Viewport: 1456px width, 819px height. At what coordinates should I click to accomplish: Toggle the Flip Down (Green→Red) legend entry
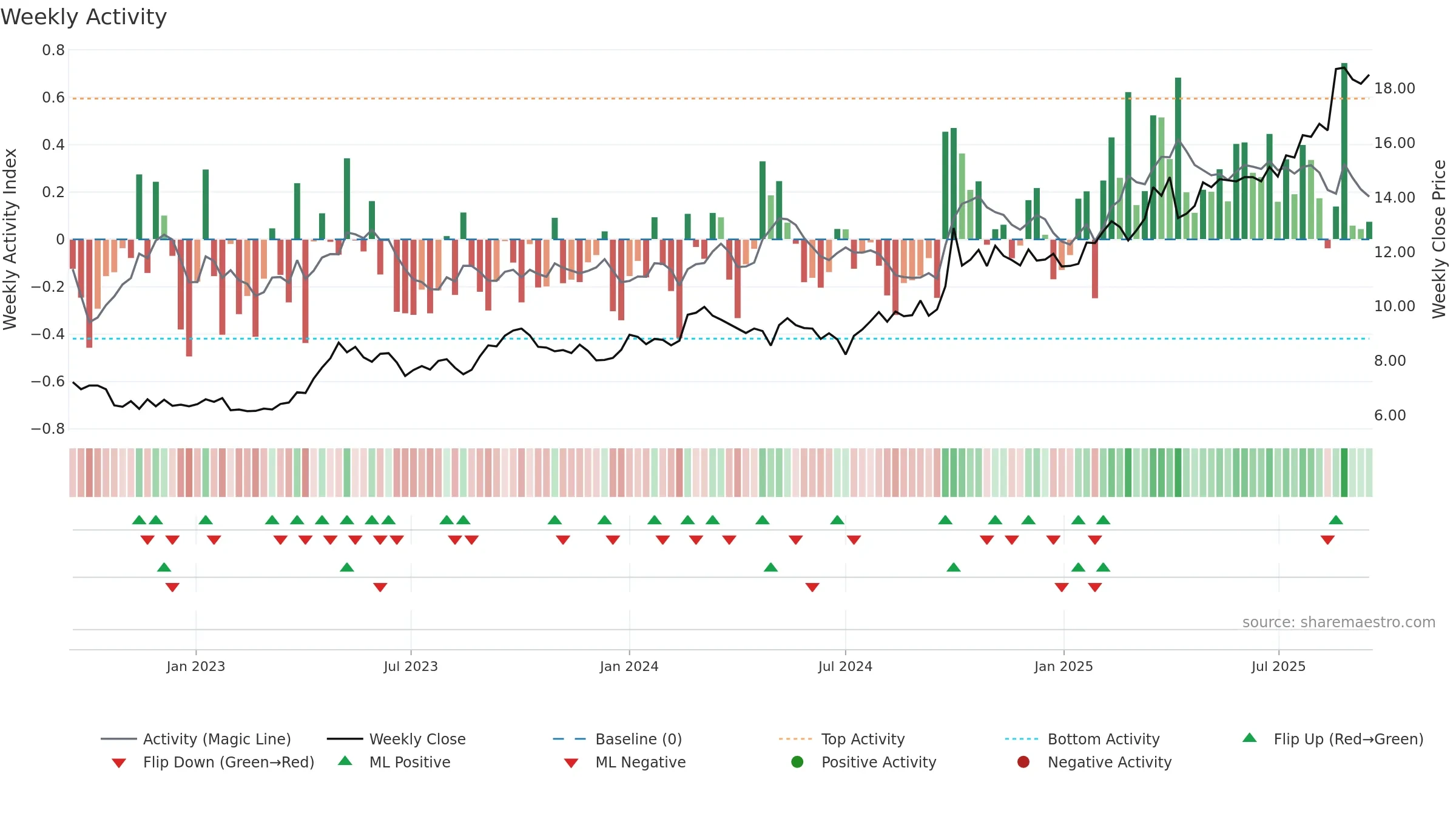[x=213, y=762]
